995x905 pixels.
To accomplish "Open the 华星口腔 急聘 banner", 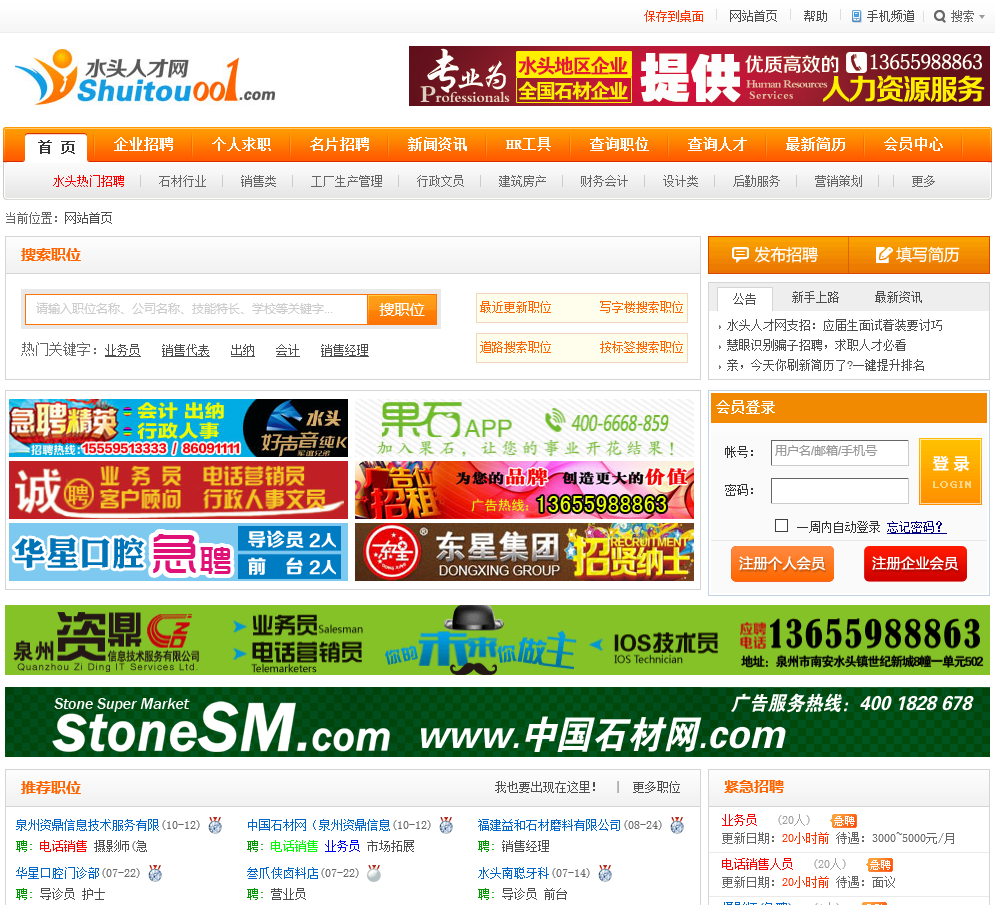I will pyautogui.click(x=178, y=552).
